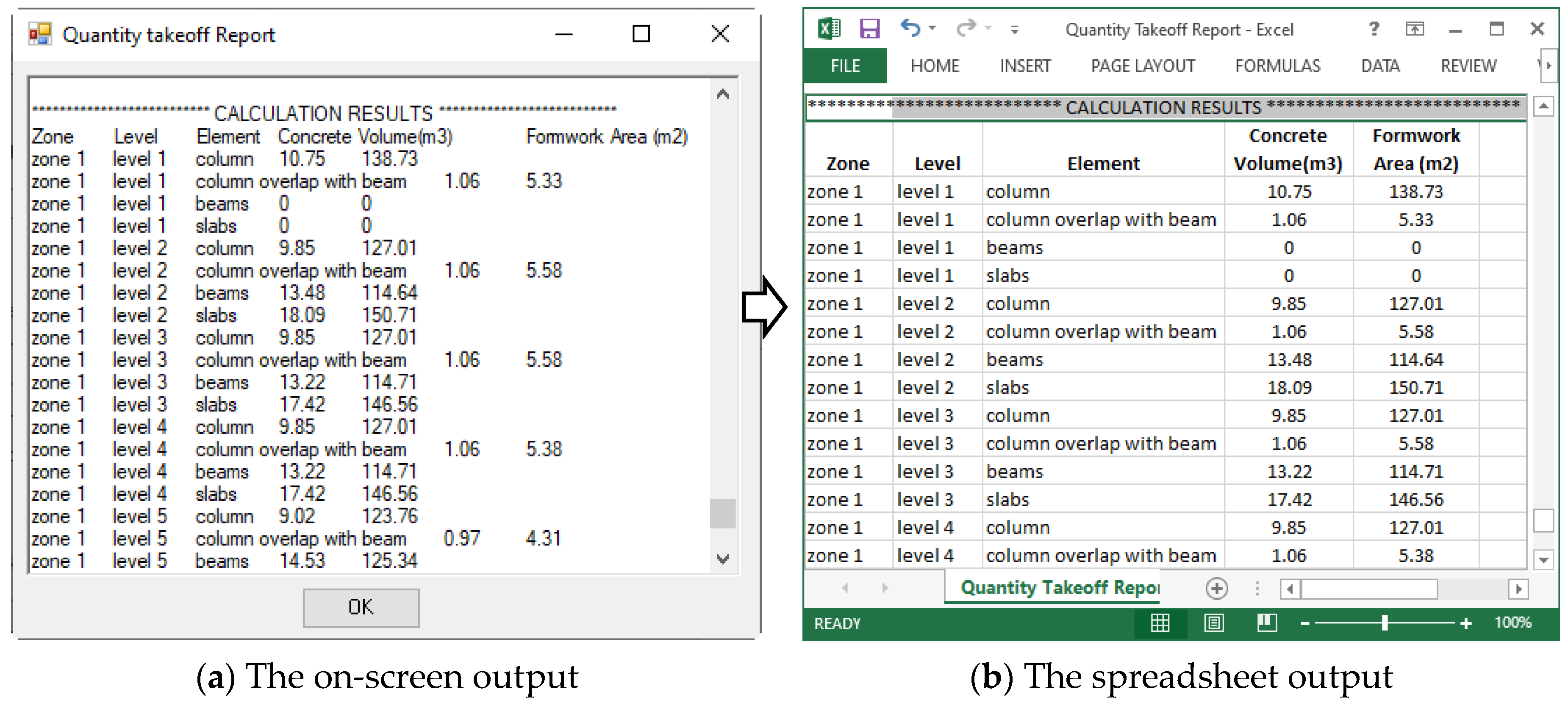Click Excel vertical scroll down arrow
The image size is (1568, 703).
(1543, 559)
